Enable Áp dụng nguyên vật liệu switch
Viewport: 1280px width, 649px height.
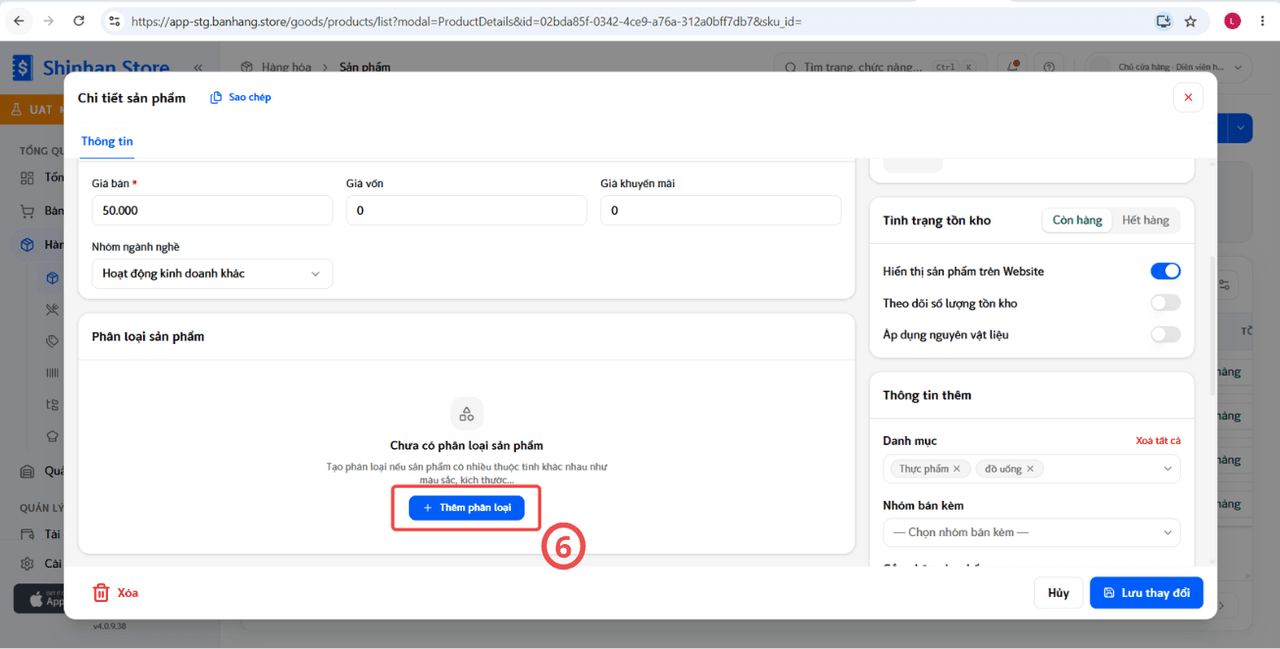pyautogui.click(x=1165, y=335)
